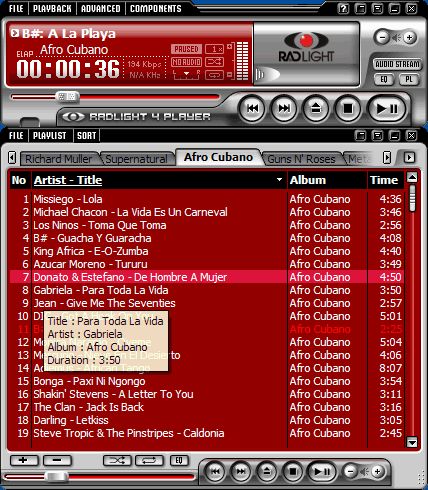Viewport: 428px width, 490px height.
Task: Click eject in playlist bottom controls
Action: pos(267,471)
